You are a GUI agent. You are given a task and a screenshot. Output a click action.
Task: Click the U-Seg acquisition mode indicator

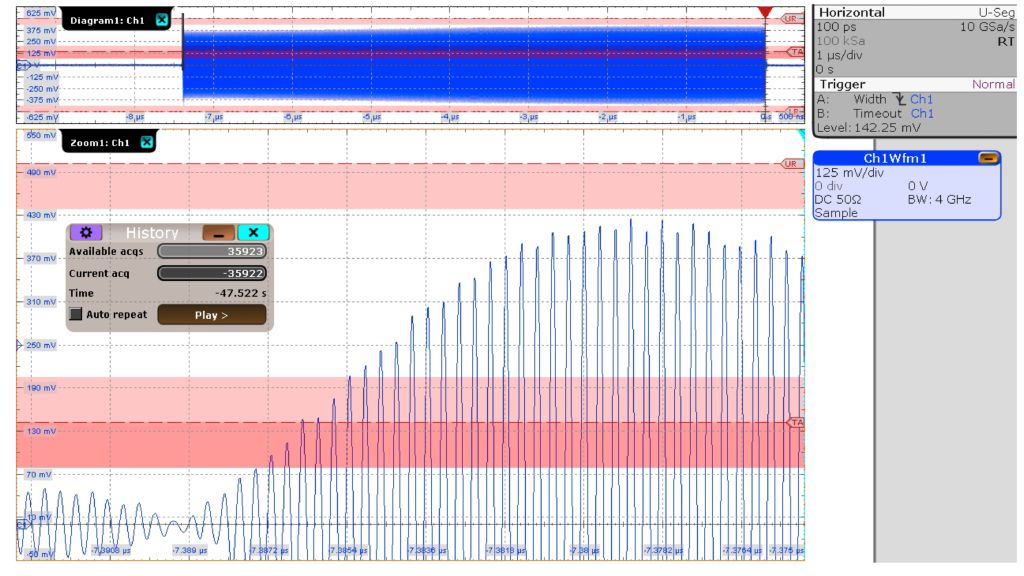coord(996,11)
